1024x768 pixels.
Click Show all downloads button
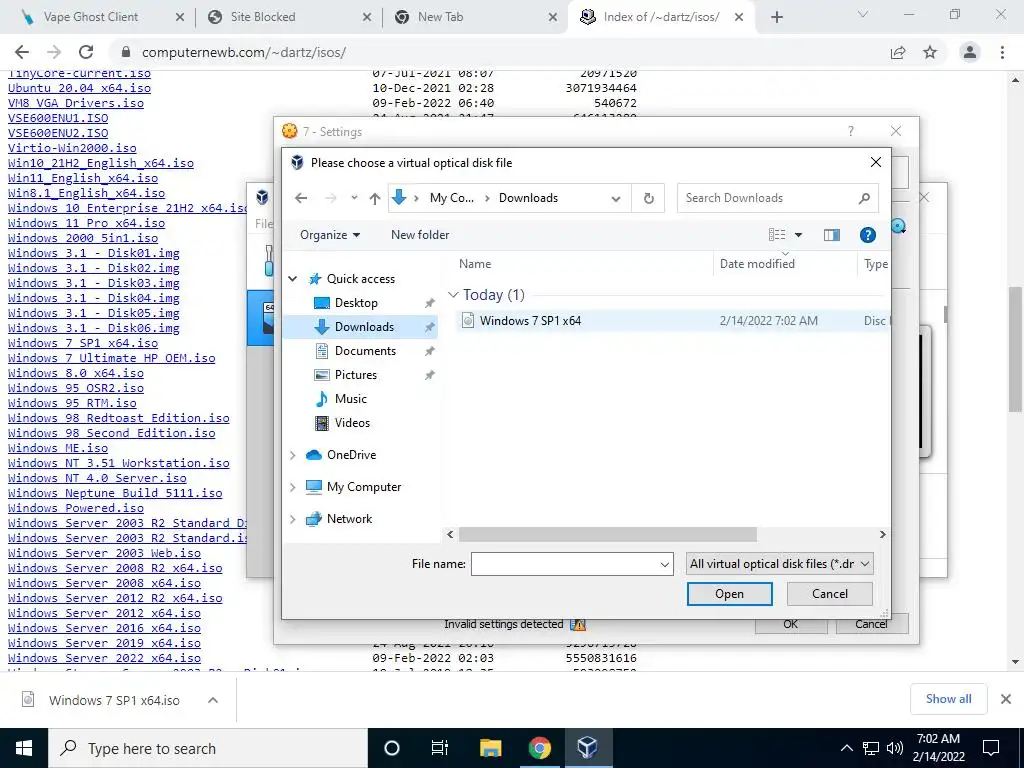(948, 699)
